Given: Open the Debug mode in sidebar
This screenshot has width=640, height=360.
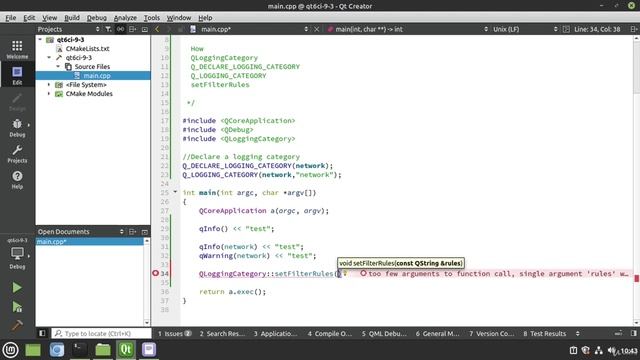Looking at the screenshot, I should (17, 127).
